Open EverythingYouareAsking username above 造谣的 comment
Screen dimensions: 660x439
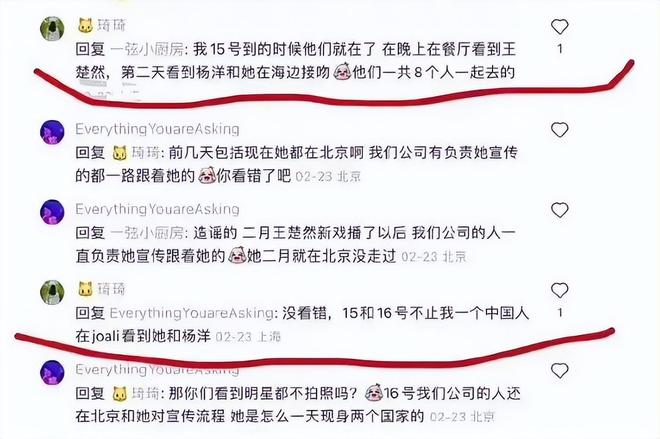(x=157, y=209)
